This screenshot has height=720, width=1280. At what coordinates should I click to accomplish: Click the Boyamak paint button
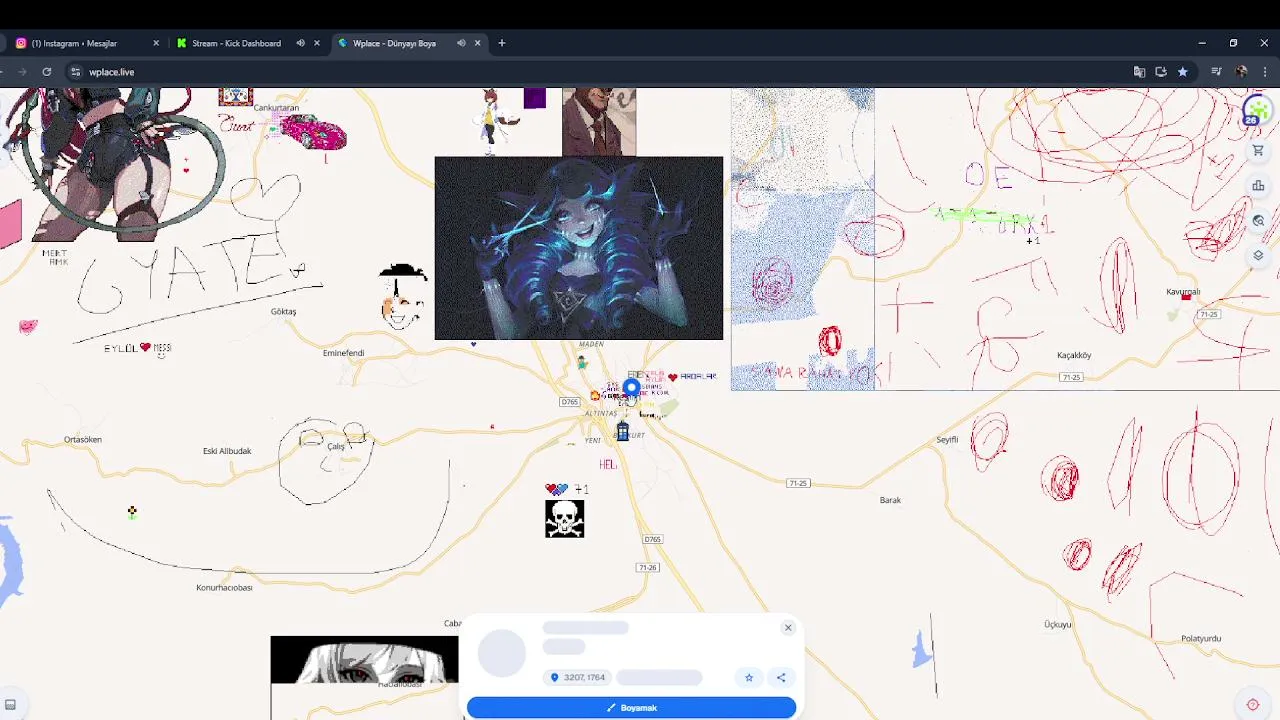coord(631,708)
